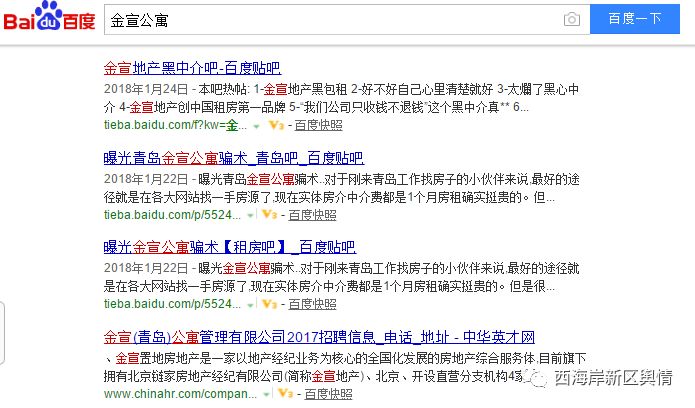Viewport: 695px width, 408px height.
Task: Click V3 credibility badge on first result
Action: click(276, 126)
